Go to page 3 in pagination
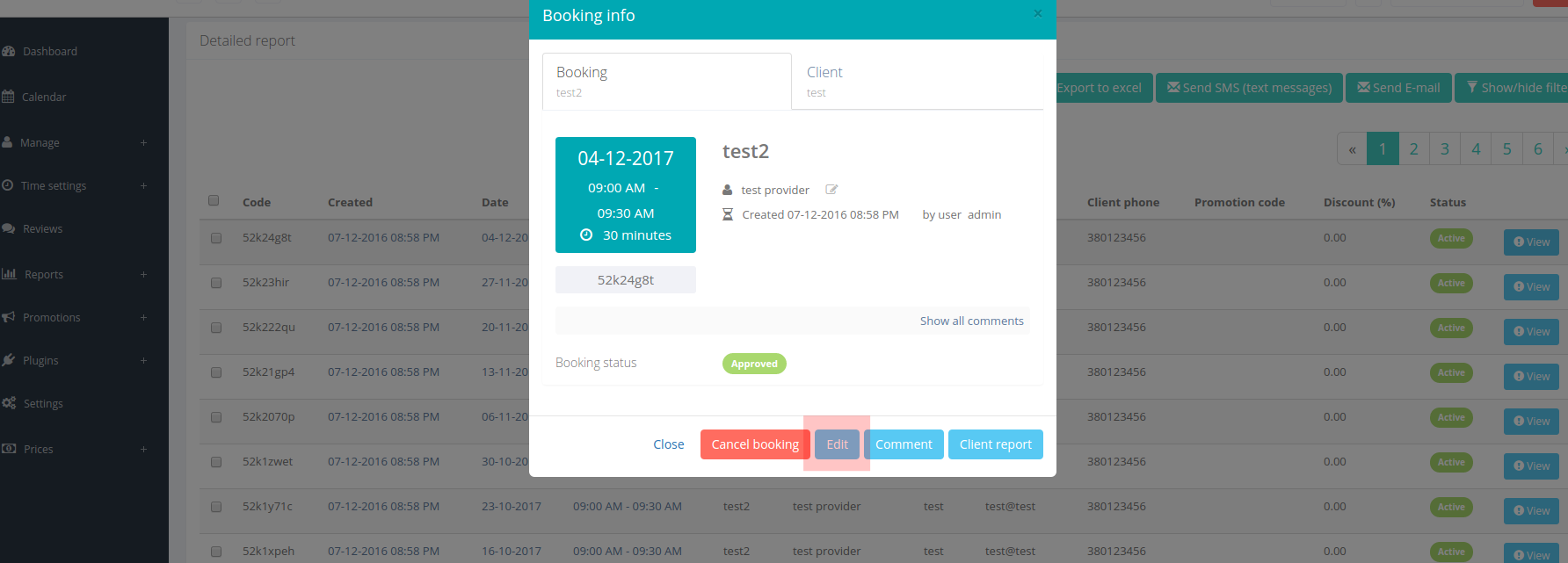The height and width of the screenshot is (563, 1568). coord(1444,149)
